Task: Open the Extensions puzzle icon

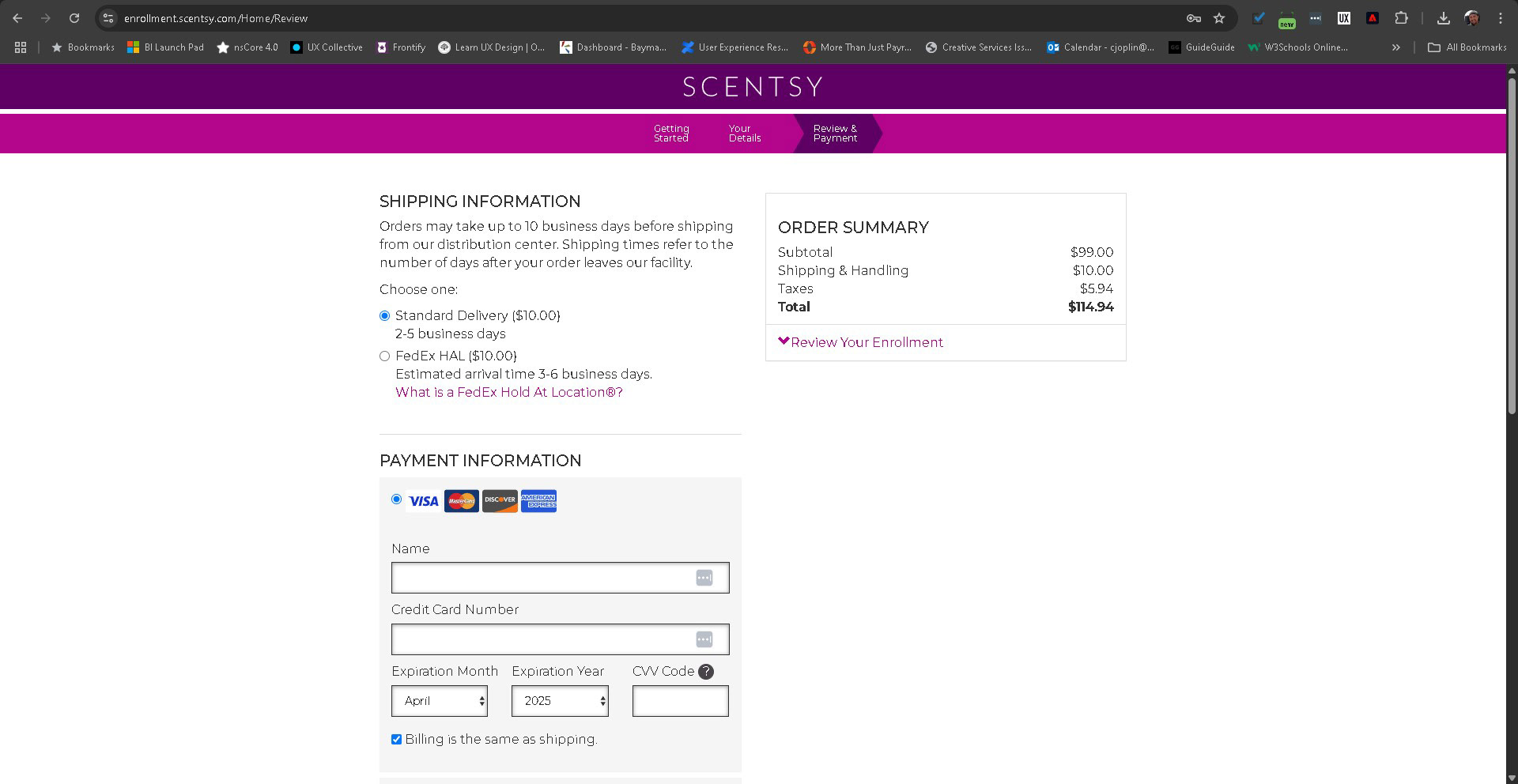Action: tap(1401, 18)
